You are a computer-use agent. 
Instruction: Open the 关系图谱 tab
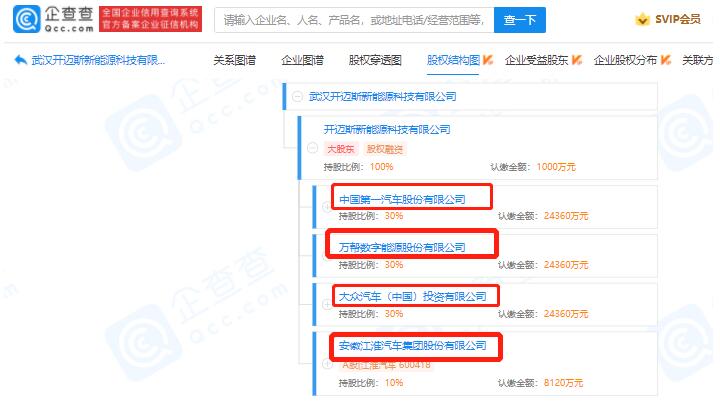tap(235, 60)
